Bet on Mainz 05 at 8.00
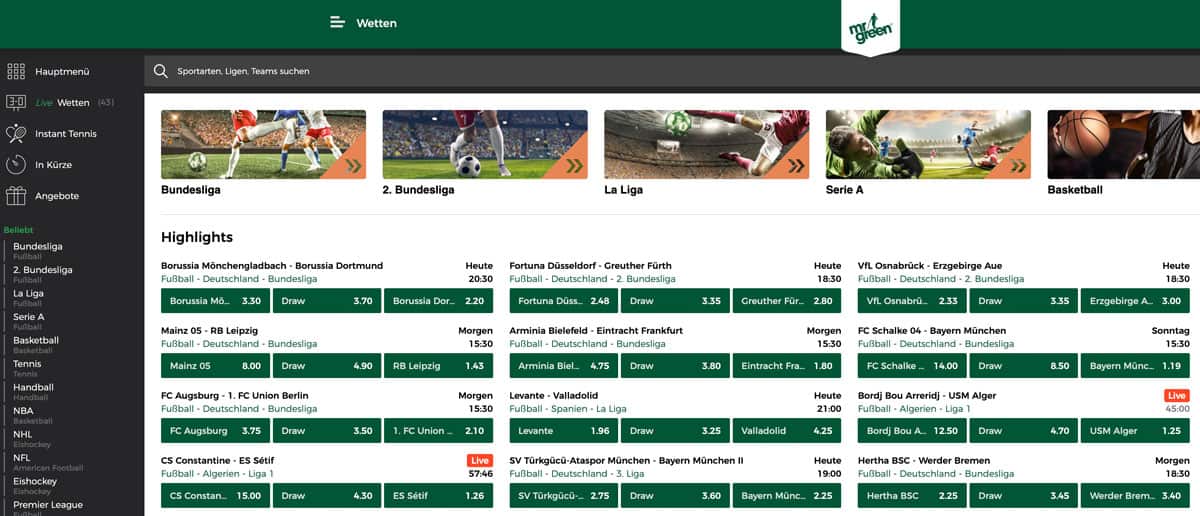The height and width of the screenshot is (516, 1200). pyautogui.click(x=215, y=365)
